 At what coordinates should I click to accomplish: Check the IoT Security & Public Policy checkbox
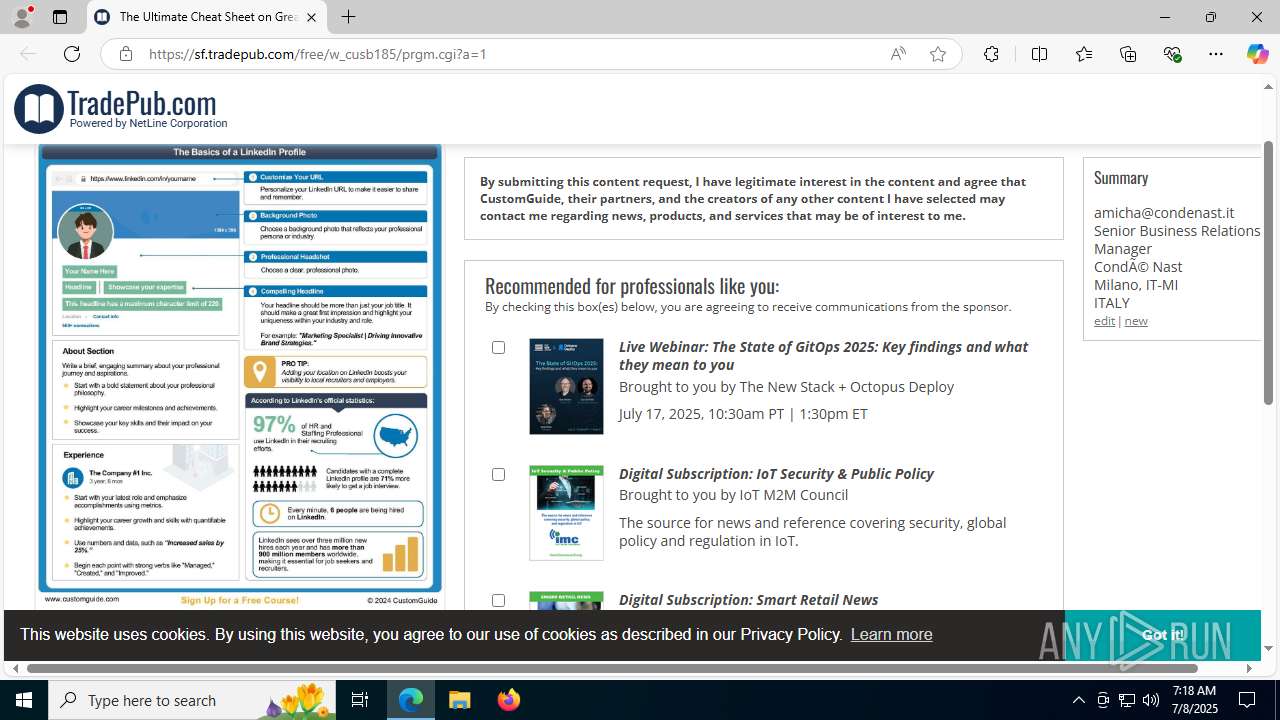498,474
